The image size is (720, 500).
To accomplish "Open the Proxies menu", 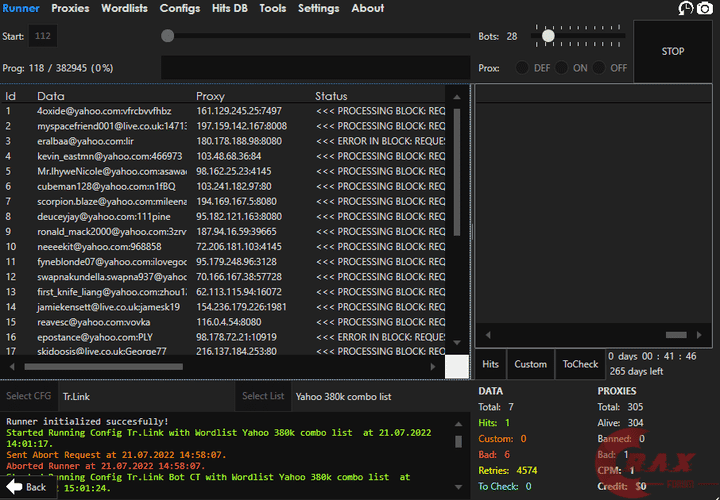I will coord(70,8).
